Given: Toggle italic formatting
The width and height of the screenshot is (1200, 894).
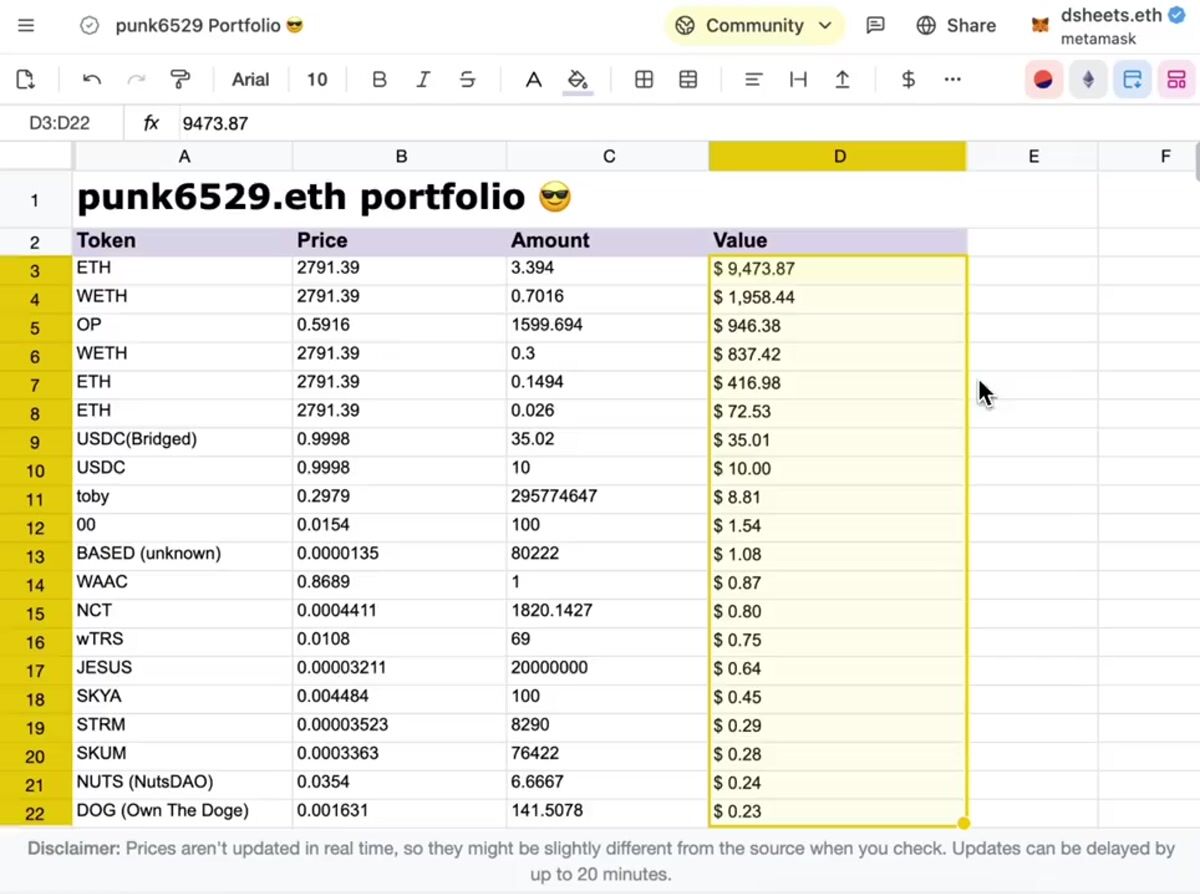Looking at the screenshot, I should pyautogui.click(x=423, y=80).
